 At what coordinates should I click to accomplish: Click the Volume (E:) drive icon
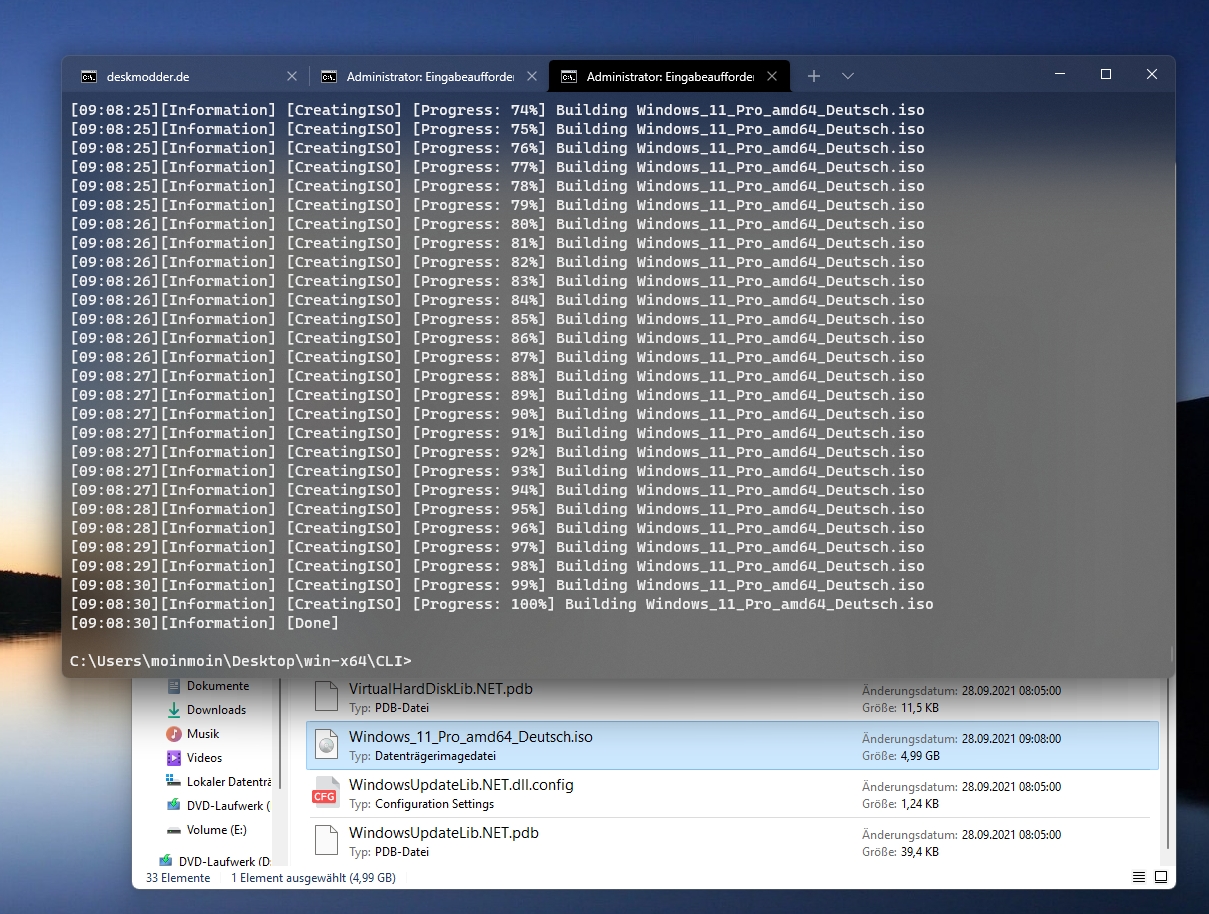pos(174,830)
